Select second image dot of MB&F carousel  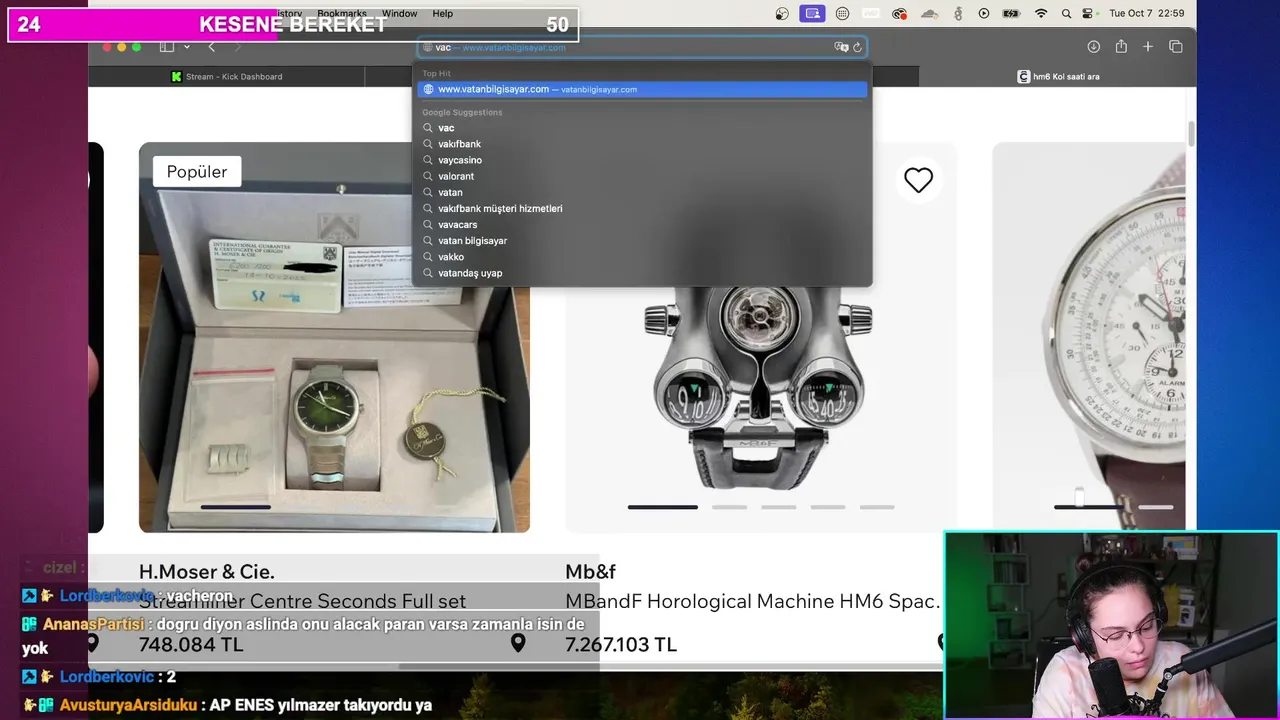click(729, 507)
